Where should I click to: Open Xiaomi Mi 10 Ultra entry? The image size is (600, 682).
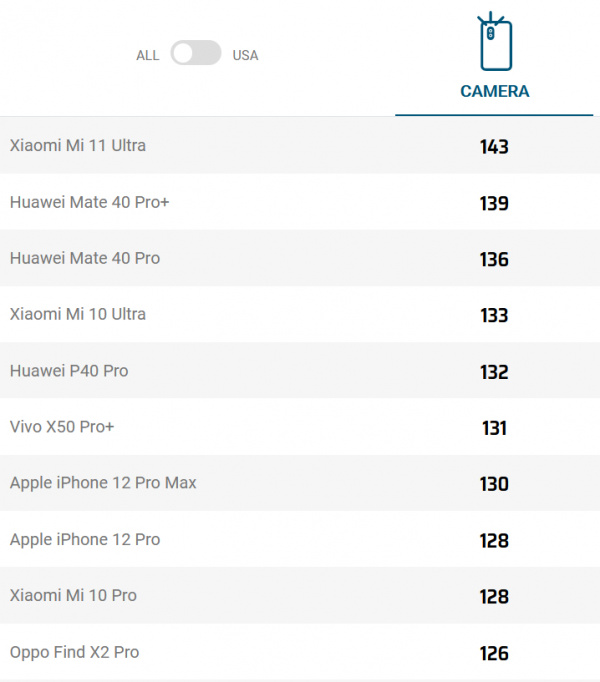(78, 314)
